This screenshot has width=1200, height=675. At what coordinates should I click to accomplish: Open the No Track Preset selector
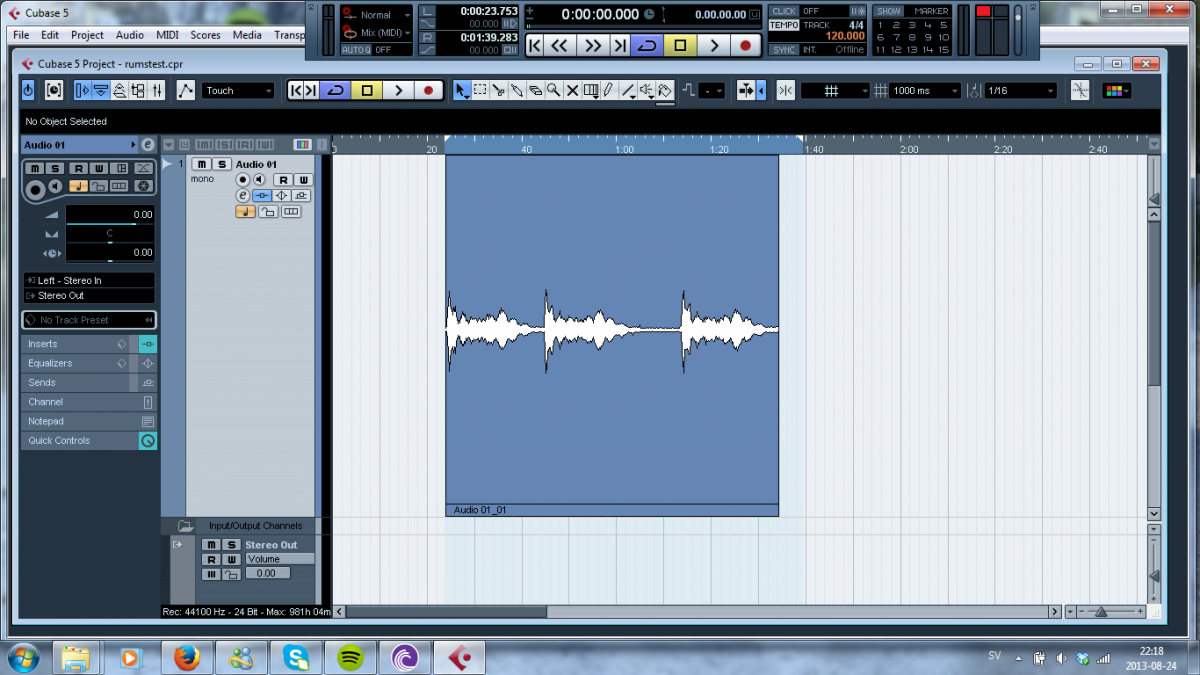(89, 320)
